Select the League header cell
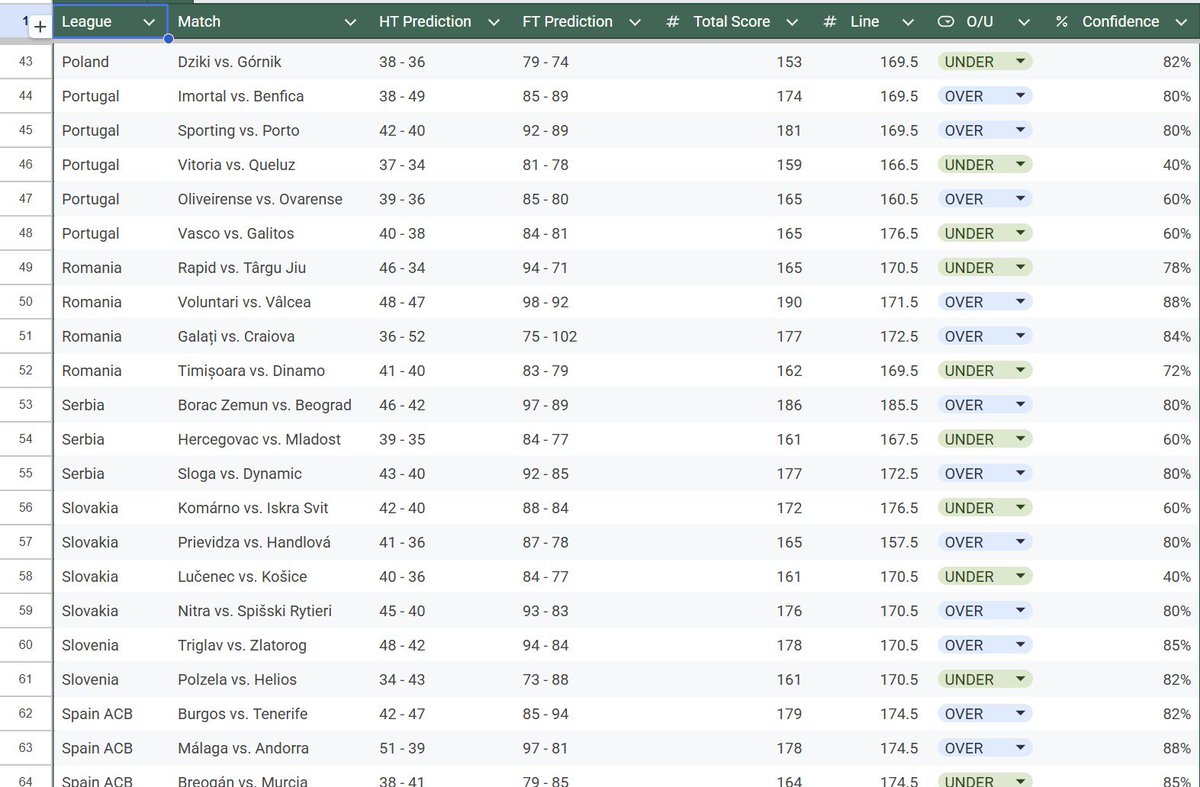Image resolution: width=1200 pixels, height=787 pixels. click(x=110, y=22)
